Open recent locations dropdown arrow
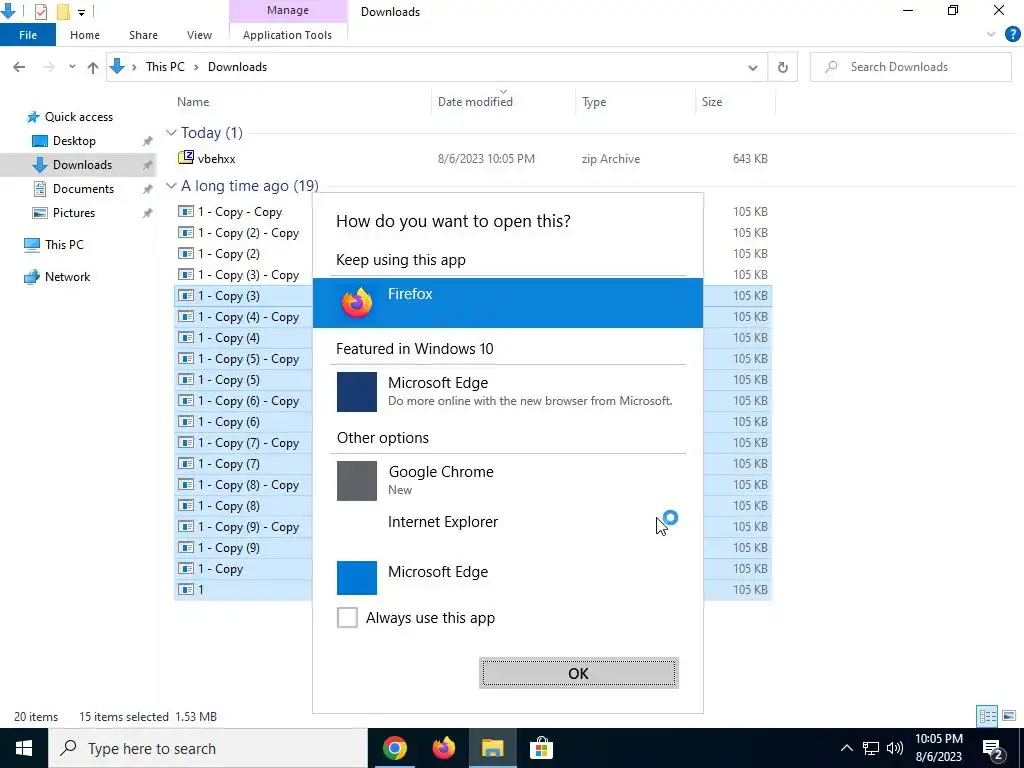The width and height of the screenshot is (1024, 768). (72, 67)
